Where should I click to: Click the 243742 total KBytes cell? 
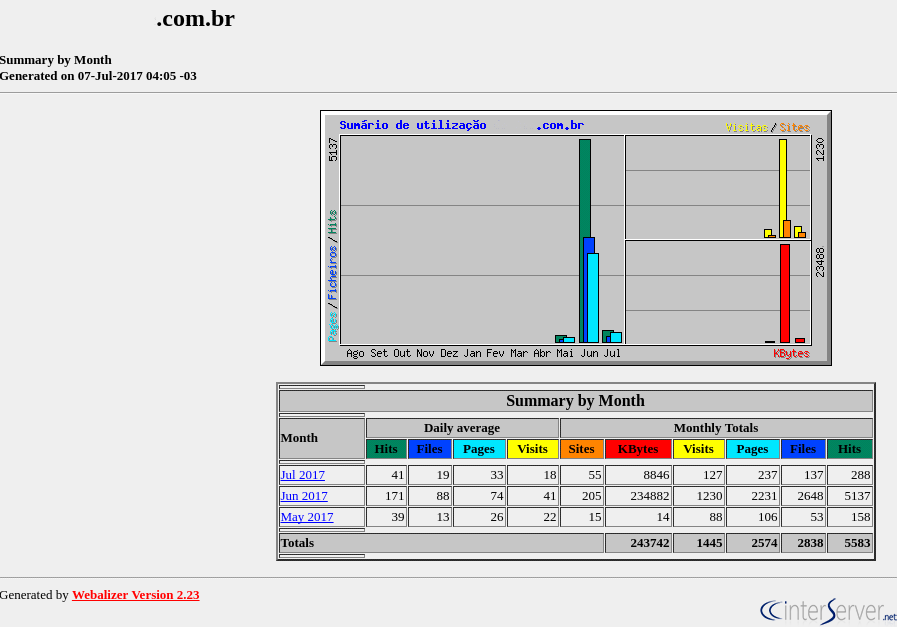[x=638, y=543]
